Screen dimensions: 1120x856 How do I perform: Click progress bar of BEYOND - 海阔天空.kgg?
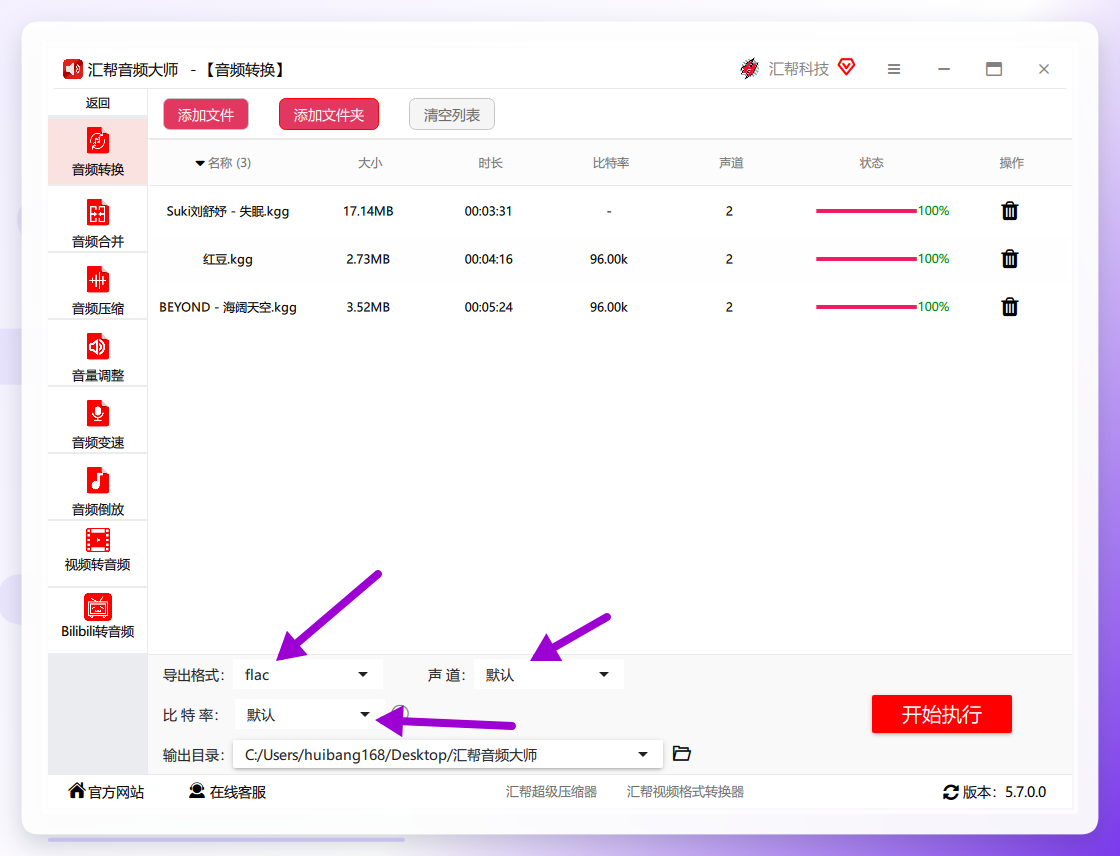coord(866,307)
